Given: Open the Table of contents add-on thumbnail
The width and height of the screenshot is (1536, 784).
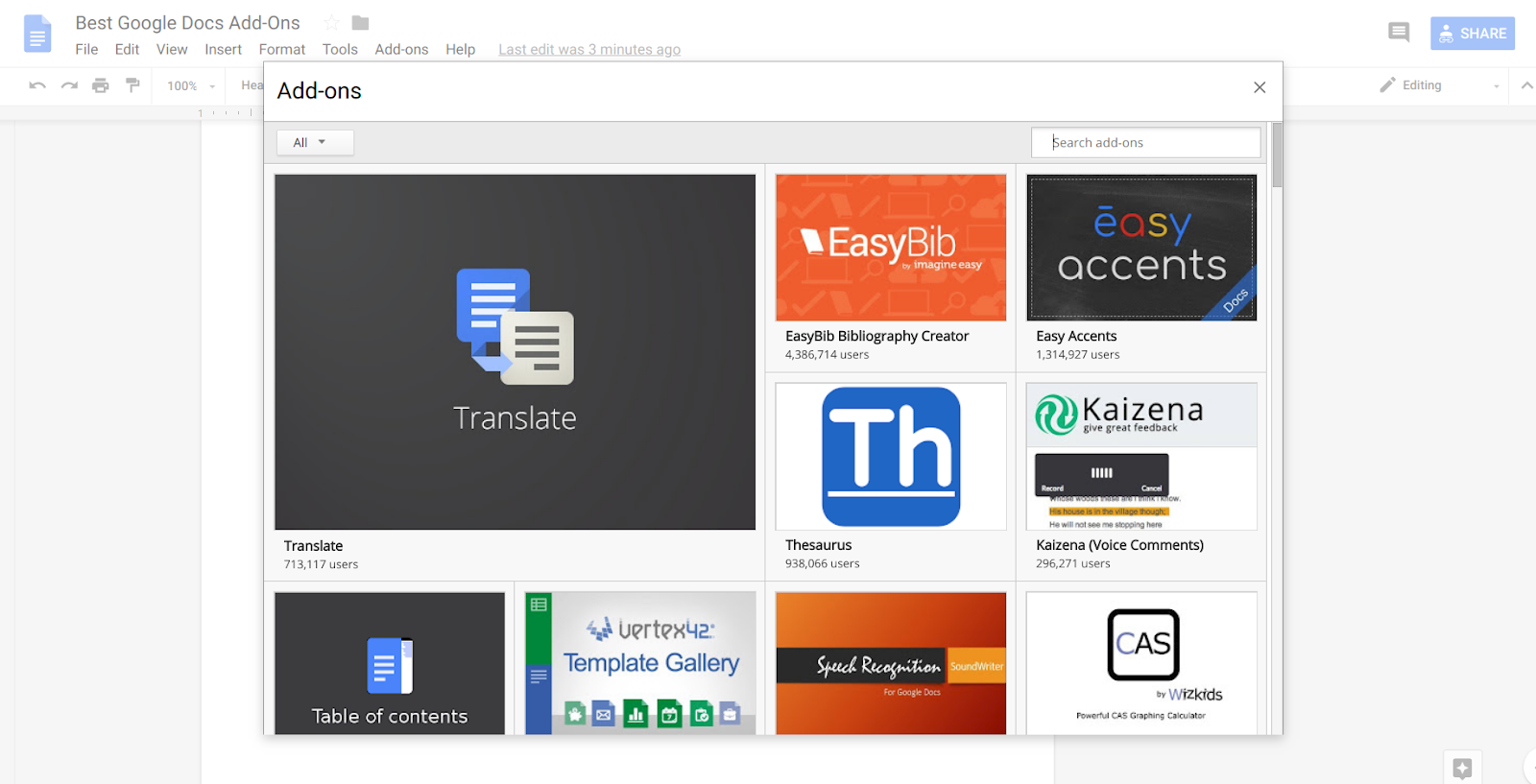Looking at the screenshot, I should 390,663.
